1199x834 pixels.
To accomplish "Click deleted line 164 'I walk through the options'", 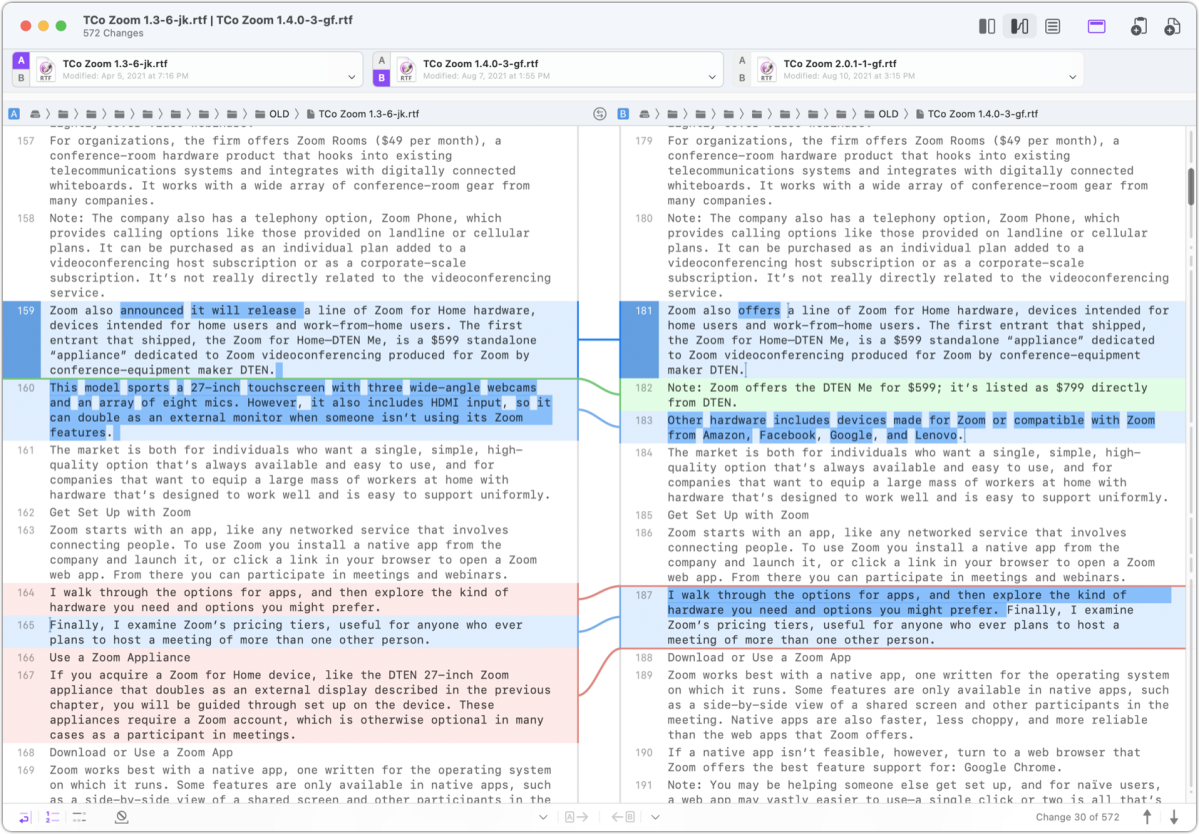I will click(278, 600).
